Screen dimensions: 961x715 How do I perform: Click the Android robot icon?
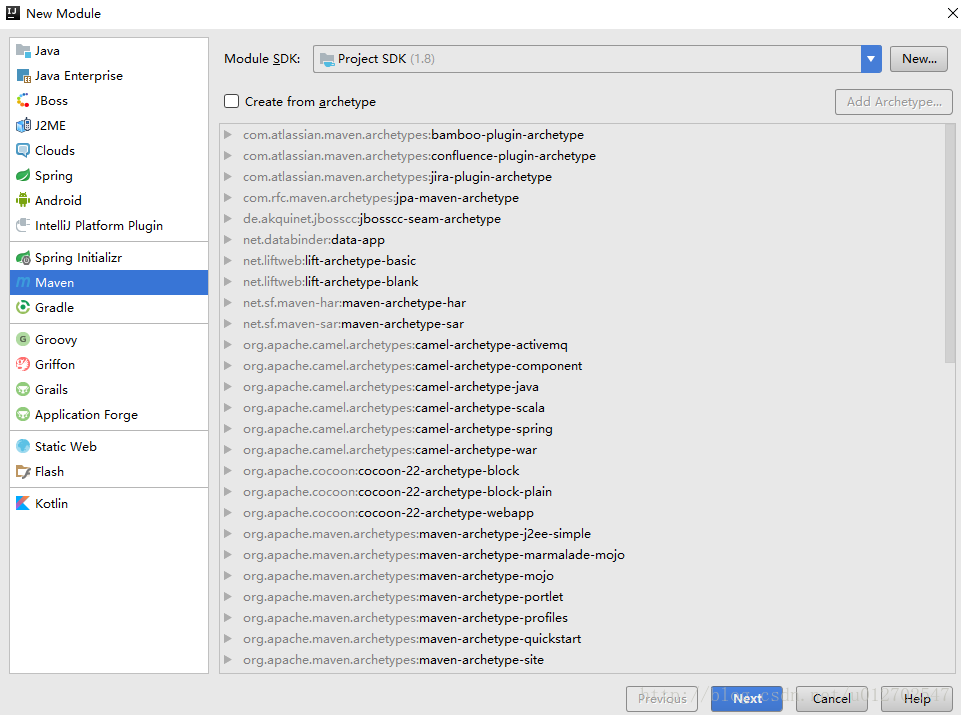pos(23,201)
